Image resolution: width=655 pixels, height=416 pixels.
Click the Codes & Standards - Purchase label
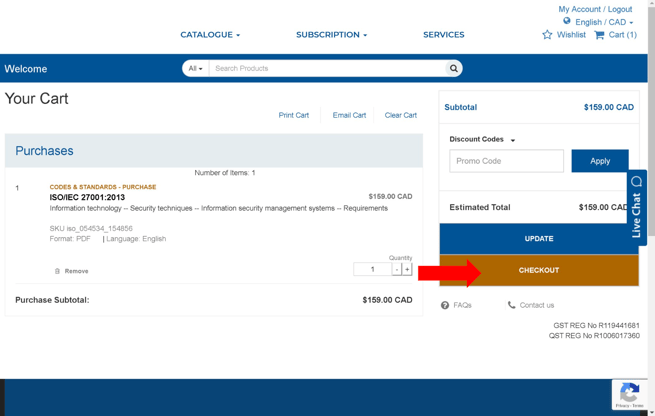pos(103,187)
